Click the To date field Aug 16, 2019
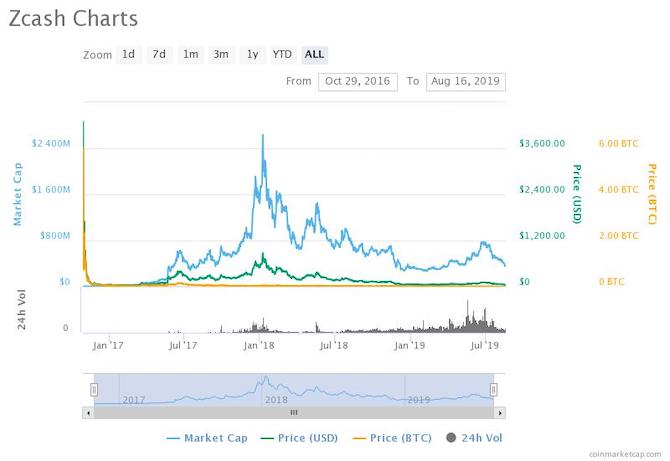The image size is (670, 461). point(465,82)
